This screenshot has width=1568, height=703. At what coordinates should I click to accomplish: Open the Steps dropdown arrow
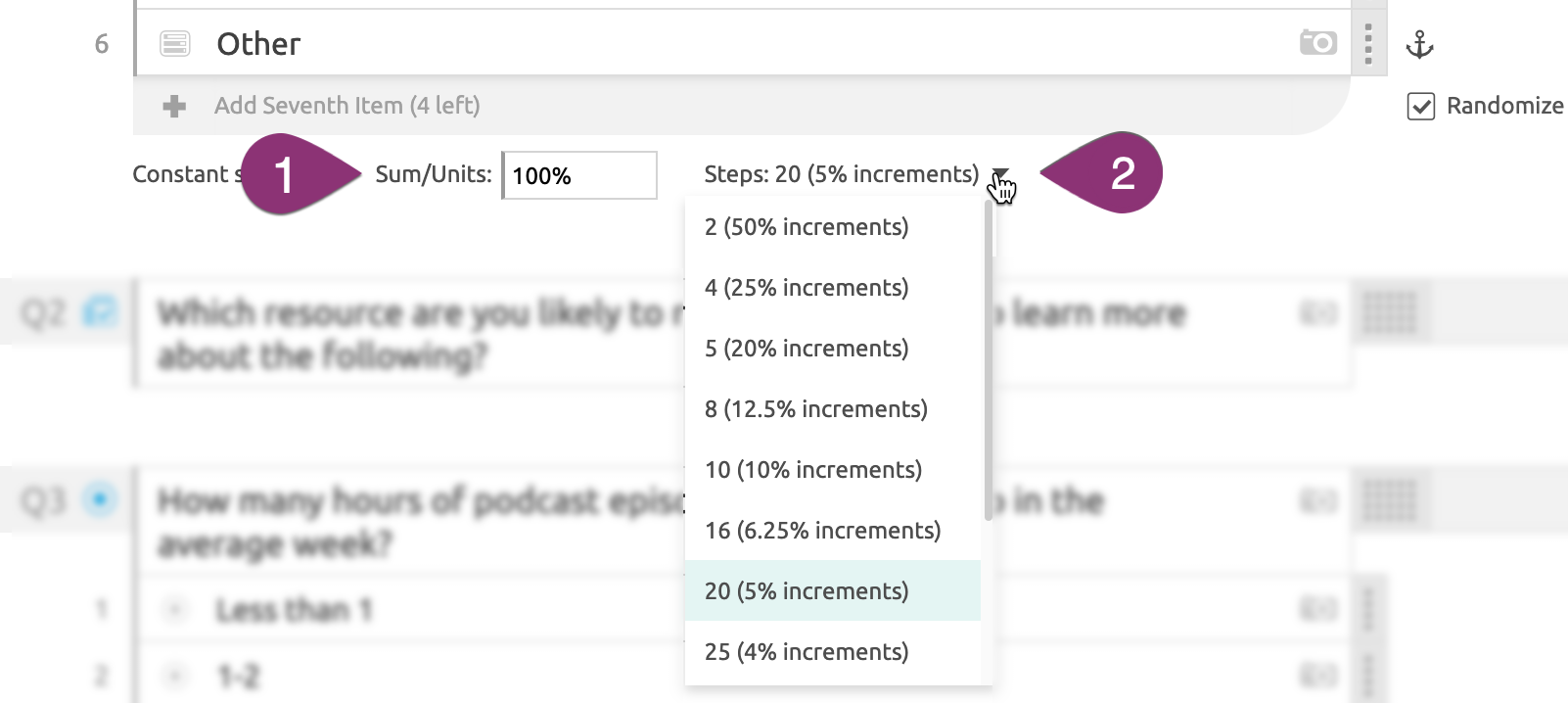point(999,174)
